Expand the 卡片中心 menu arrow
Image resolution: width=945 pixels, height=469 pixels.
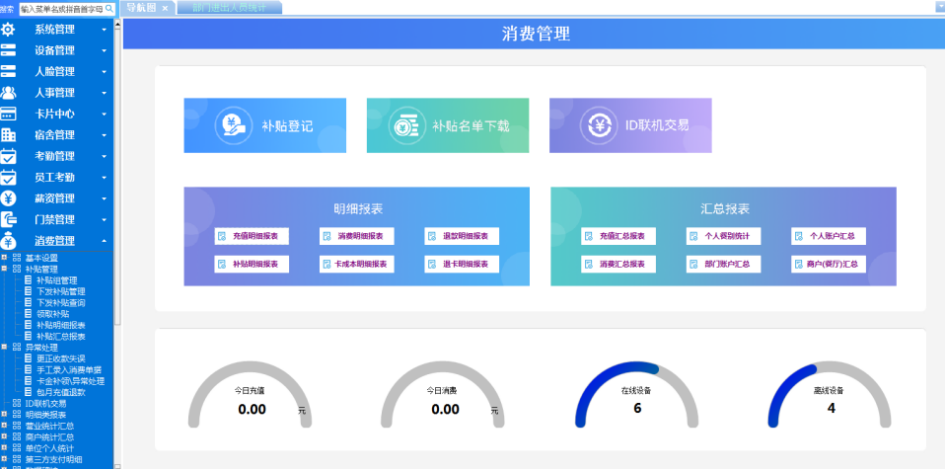[x=104, y=114]
